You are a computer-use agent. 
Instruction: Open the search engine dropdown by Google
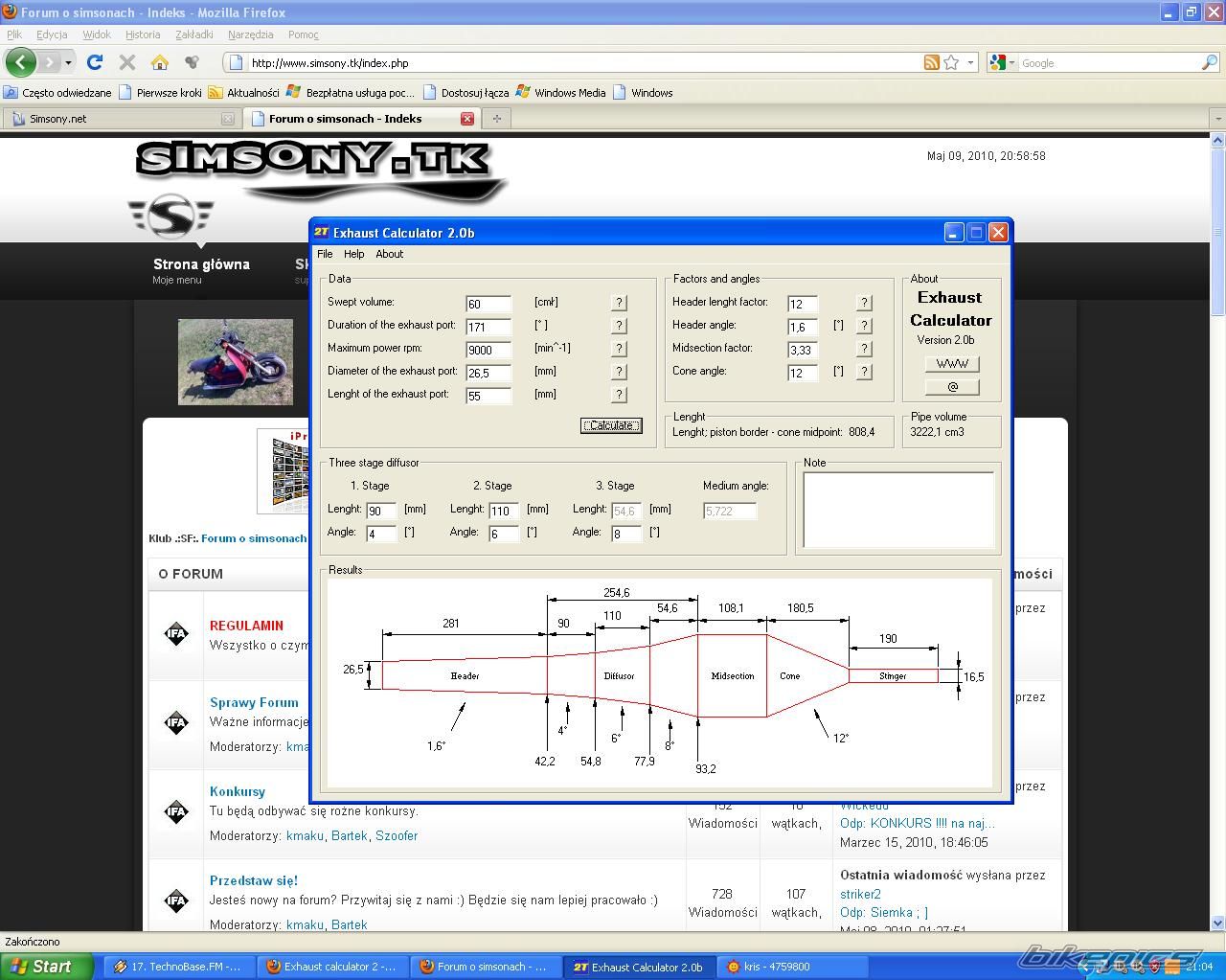click(1001, 62)
